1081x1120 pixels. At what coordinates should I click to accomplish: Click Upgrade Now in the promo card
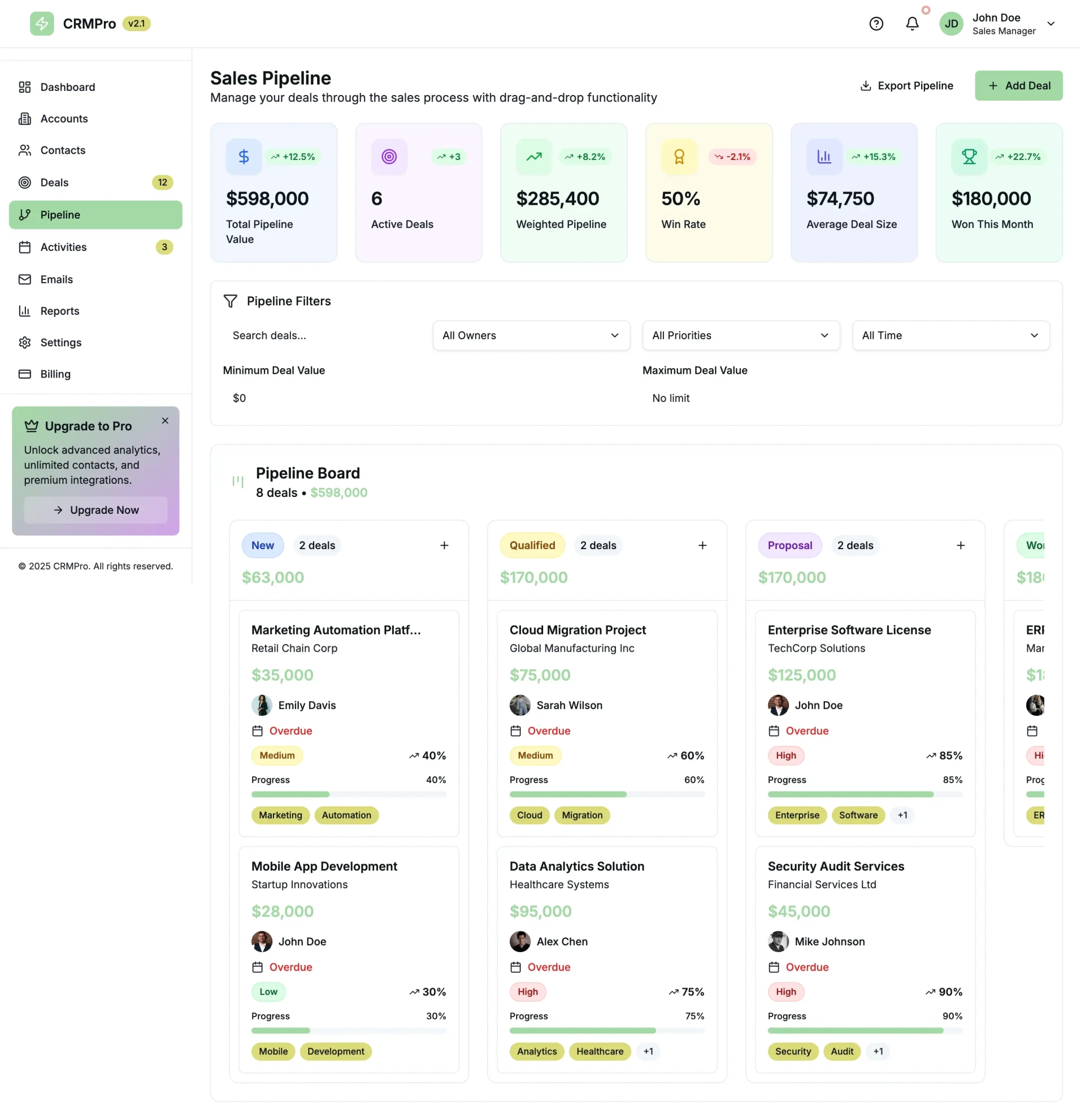point(96,510)
